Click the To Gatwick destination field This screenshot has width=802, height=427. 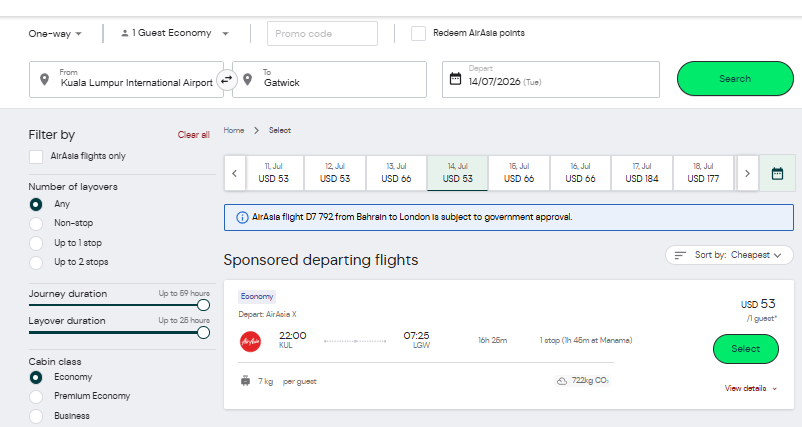point(329,79)
